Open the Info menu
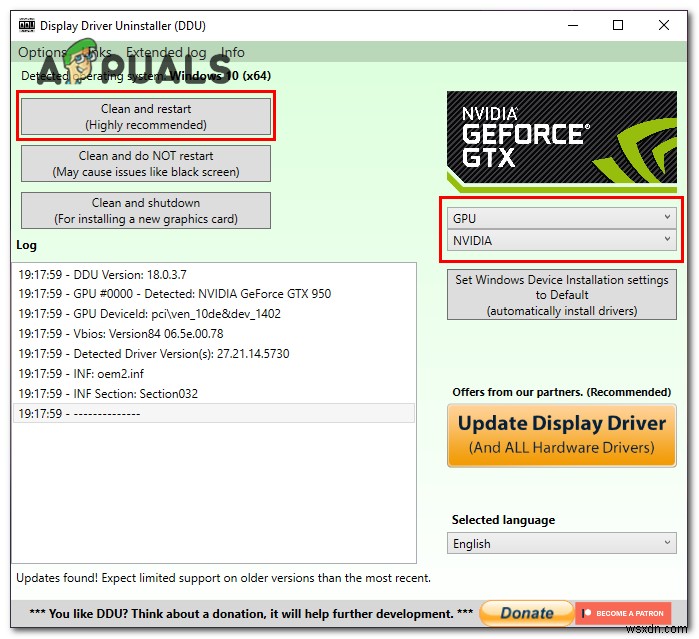This screenshot has width=699, height=639. [233, 52]
